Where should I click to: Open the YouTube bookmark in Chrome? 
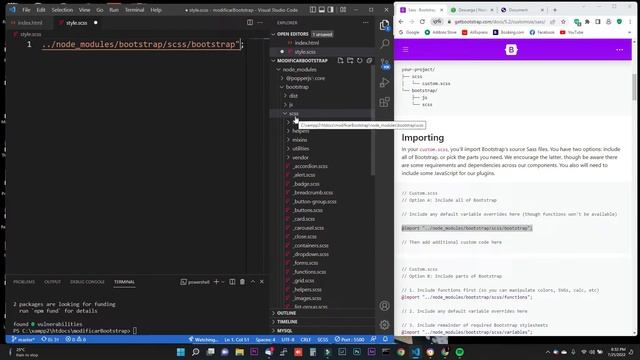click(x=571, y=32)
